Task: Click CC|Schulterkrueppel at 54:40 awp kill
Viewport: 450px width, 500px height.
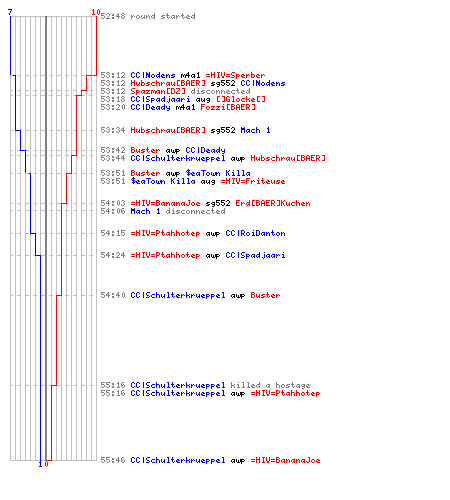Action: (178, 295)
